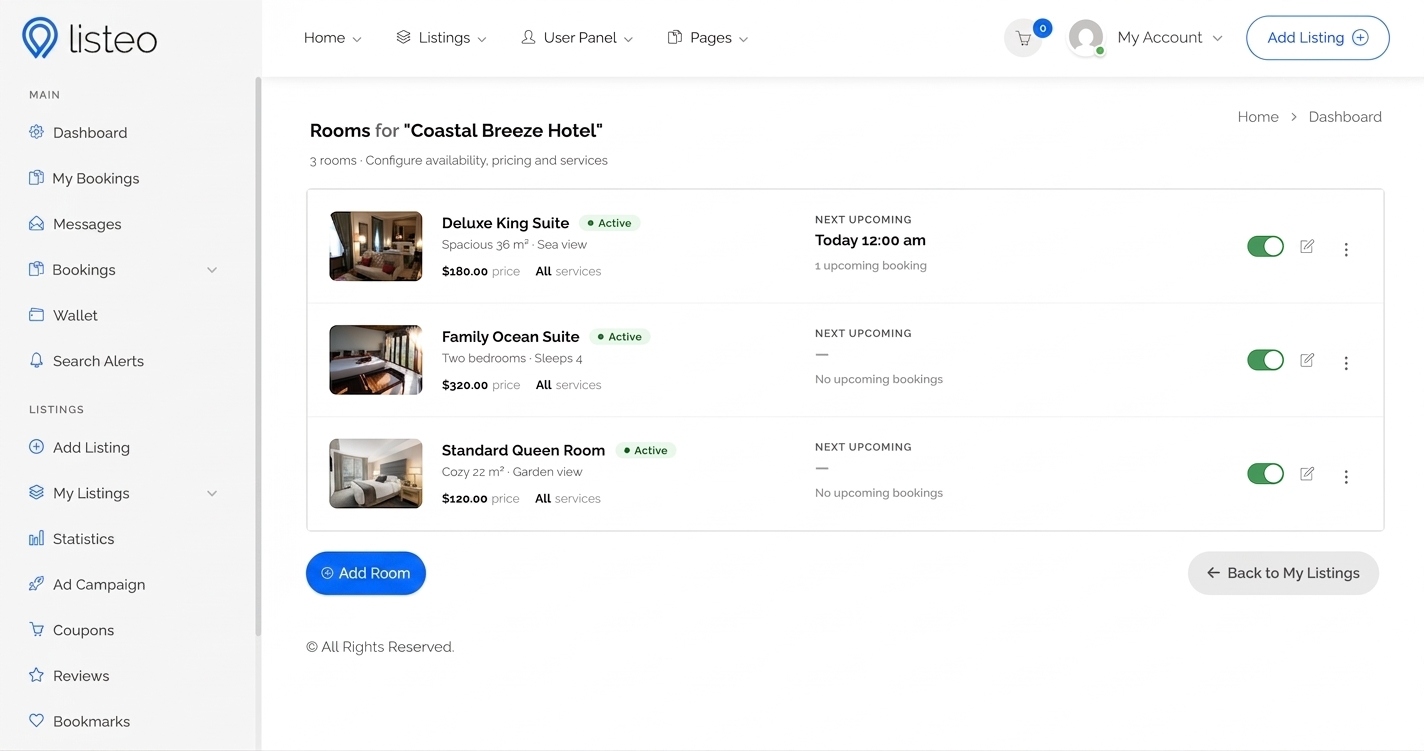Click the Search Alerts bell icon
1424x751 pixels.
click(36, 361)
